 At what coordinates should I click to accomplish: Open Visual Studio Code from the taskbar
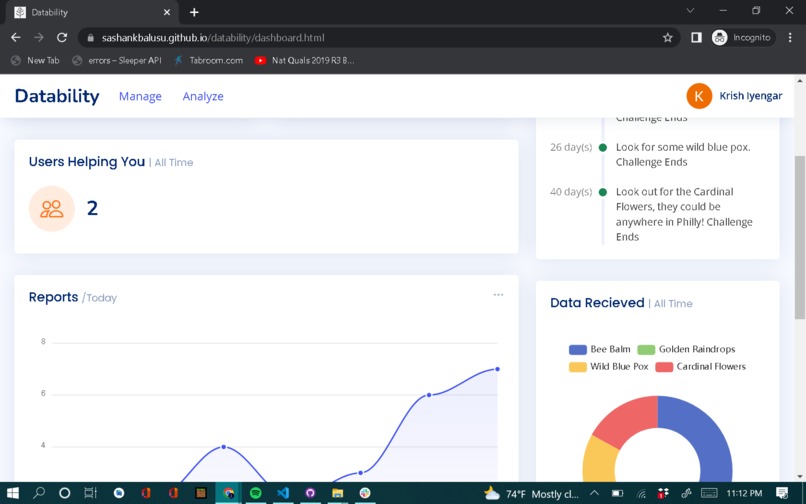(283, 493)
